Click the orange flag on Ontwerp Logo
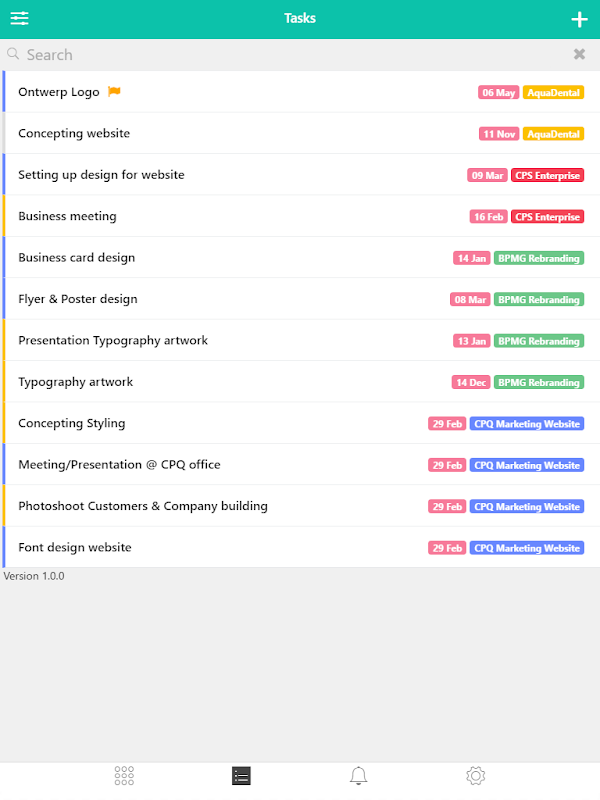The image size is (600, 800). [114, 92]
